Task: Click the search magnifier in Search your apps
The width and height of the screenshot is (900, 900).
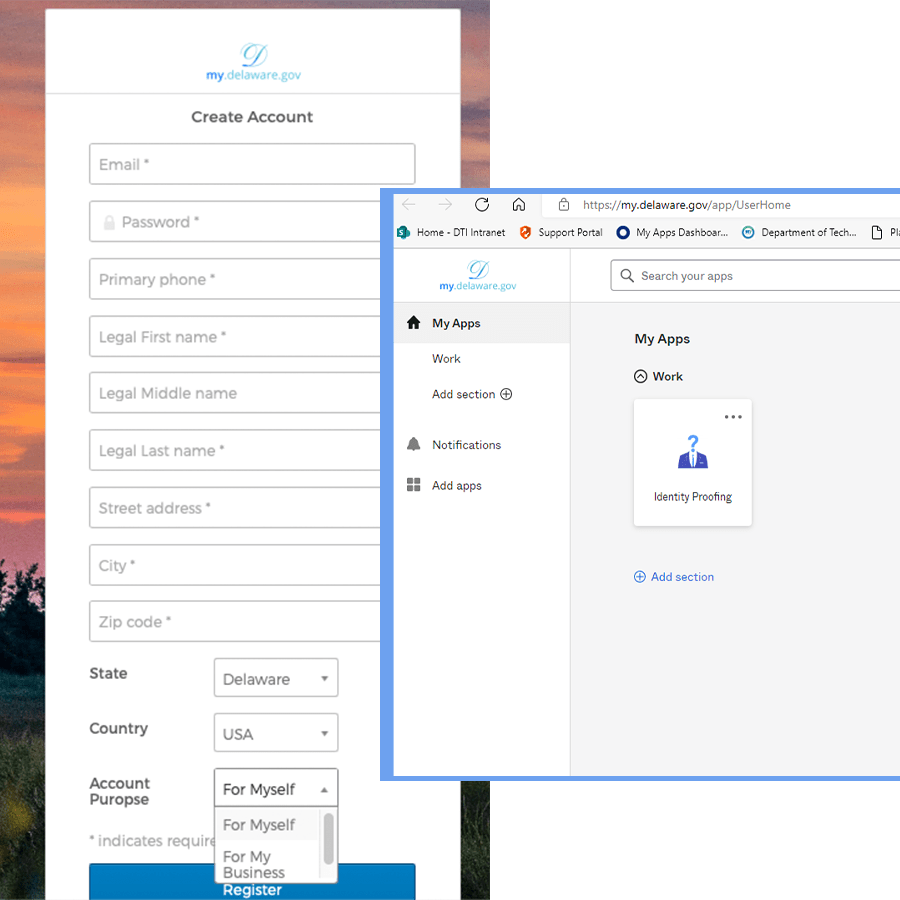Action: 626,275
